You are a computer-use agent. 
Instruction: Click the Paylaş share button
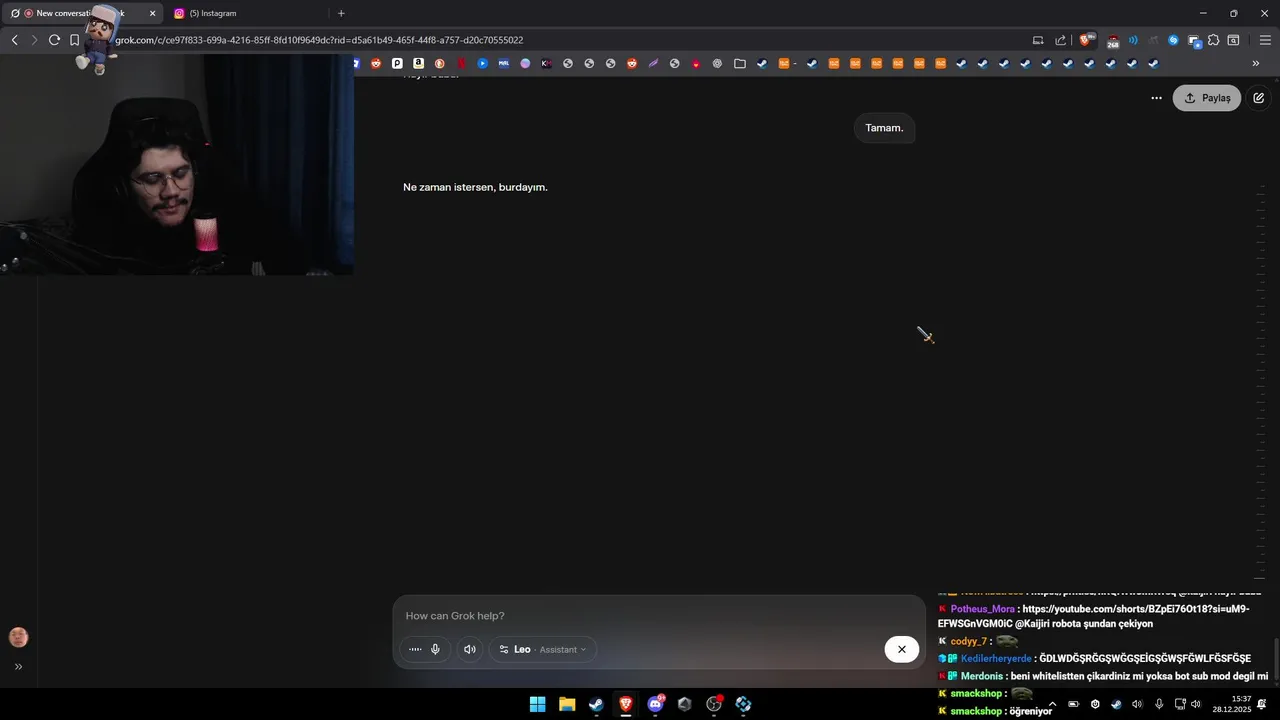[1207, 98]
